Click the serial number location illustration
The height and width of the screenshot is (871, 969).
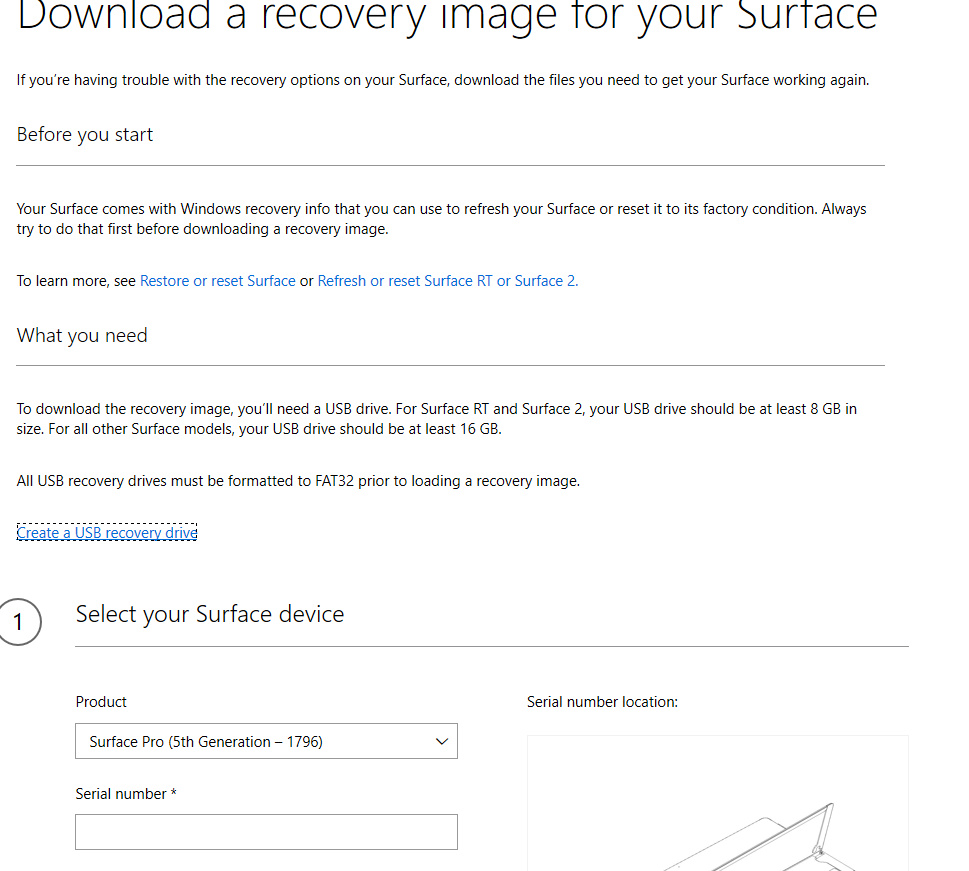click(x=717, y=804)
